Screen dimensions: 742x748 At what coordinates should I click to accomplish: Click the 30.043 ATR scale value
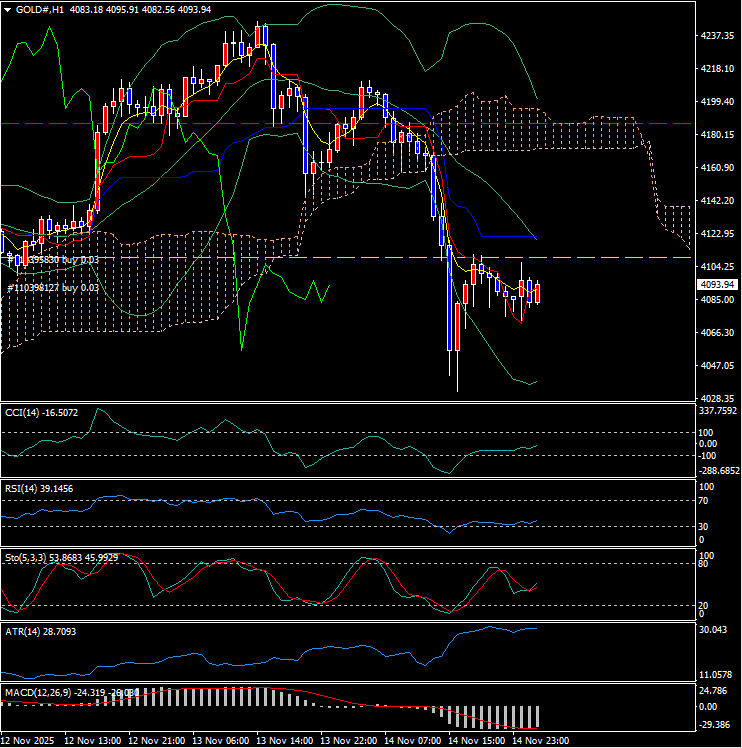point(715,630)
